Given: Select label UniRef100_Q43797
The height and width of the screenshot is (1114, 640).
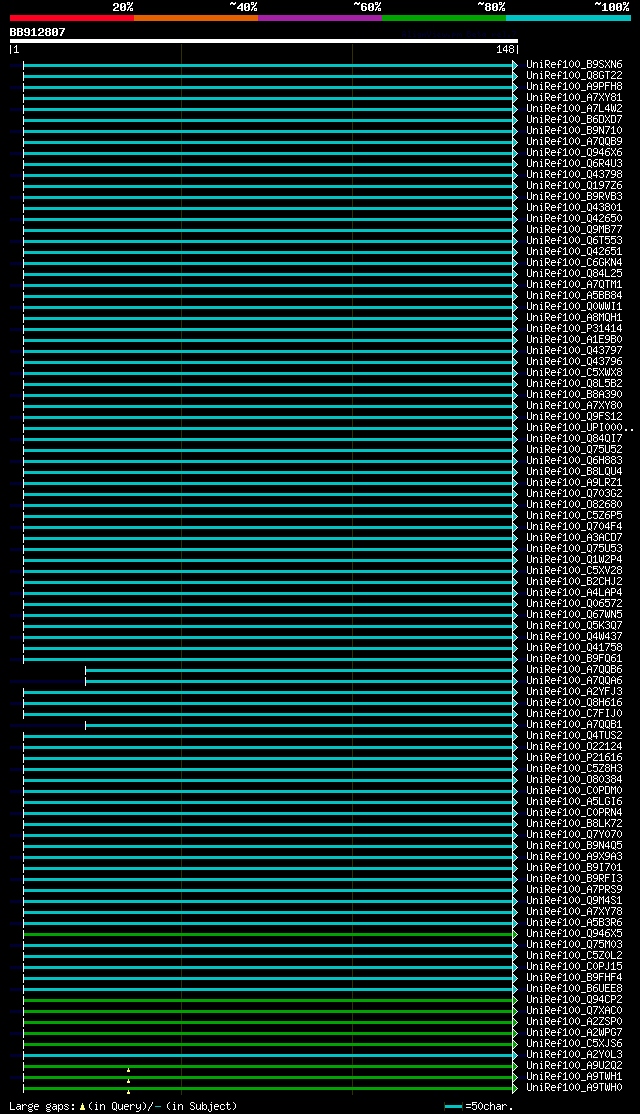Looking at the screenshot, I should [x=574, y=350].
